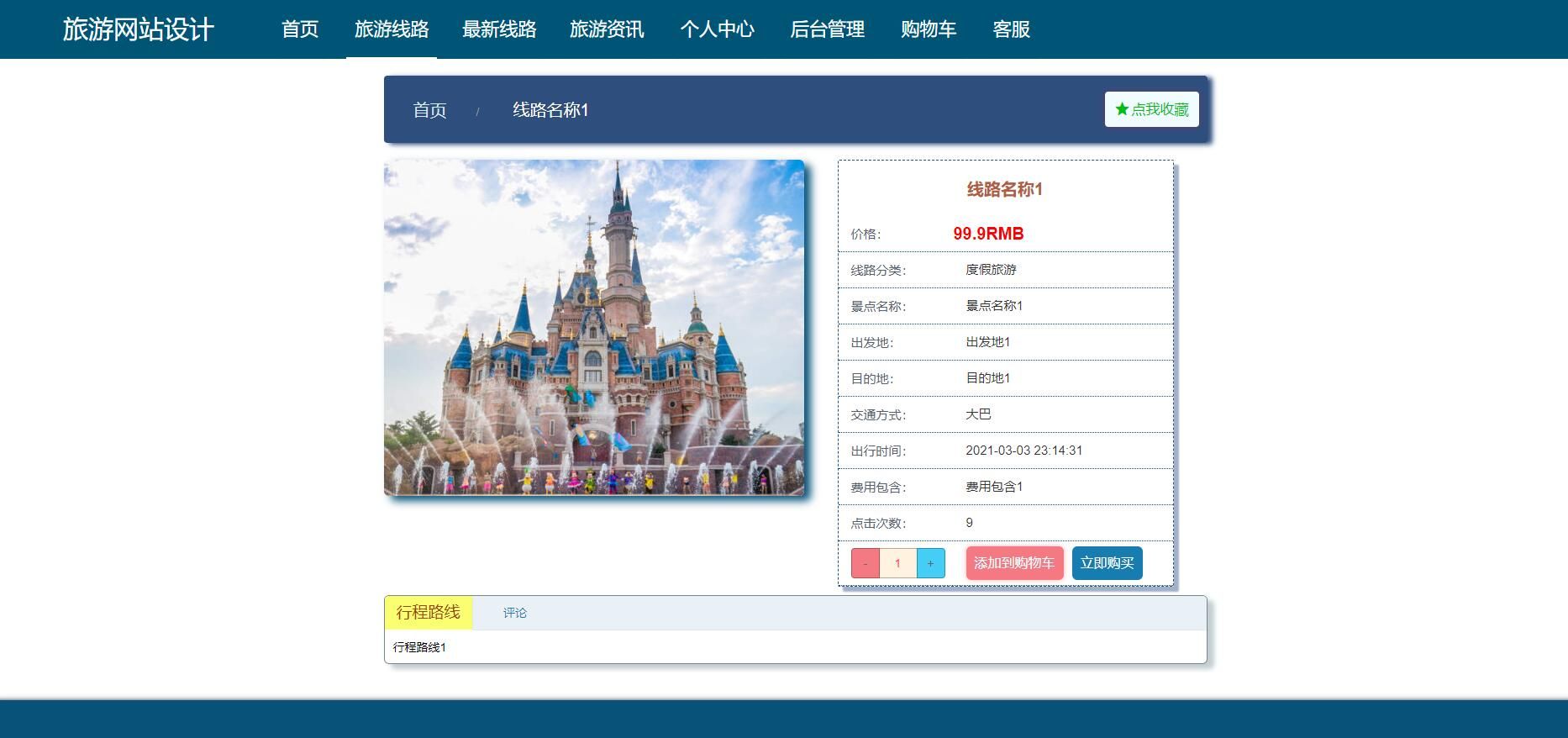Viewport: 1568px width, 738px height.
Task: Increase quantity with the plus button
Action: [x=930, y=563]
